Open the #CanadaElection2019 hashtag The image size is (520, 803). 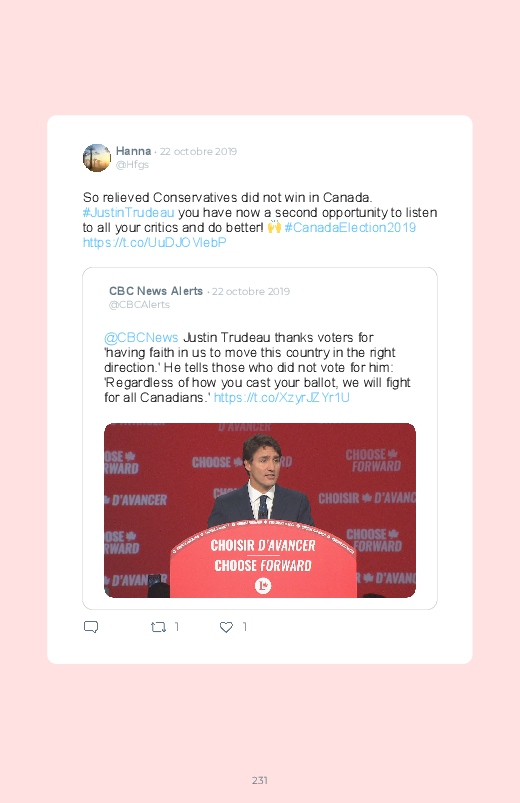click(350, 227)
